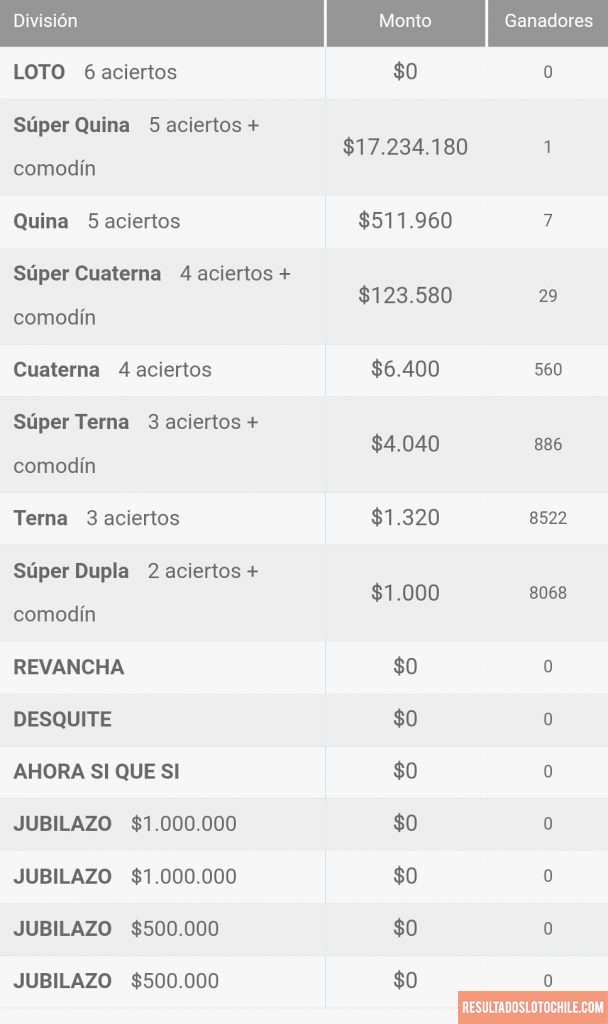608x1024 pixels.
Task: Click the Ganadores column header
Action: pyautogui.click(x=548, y=21)
